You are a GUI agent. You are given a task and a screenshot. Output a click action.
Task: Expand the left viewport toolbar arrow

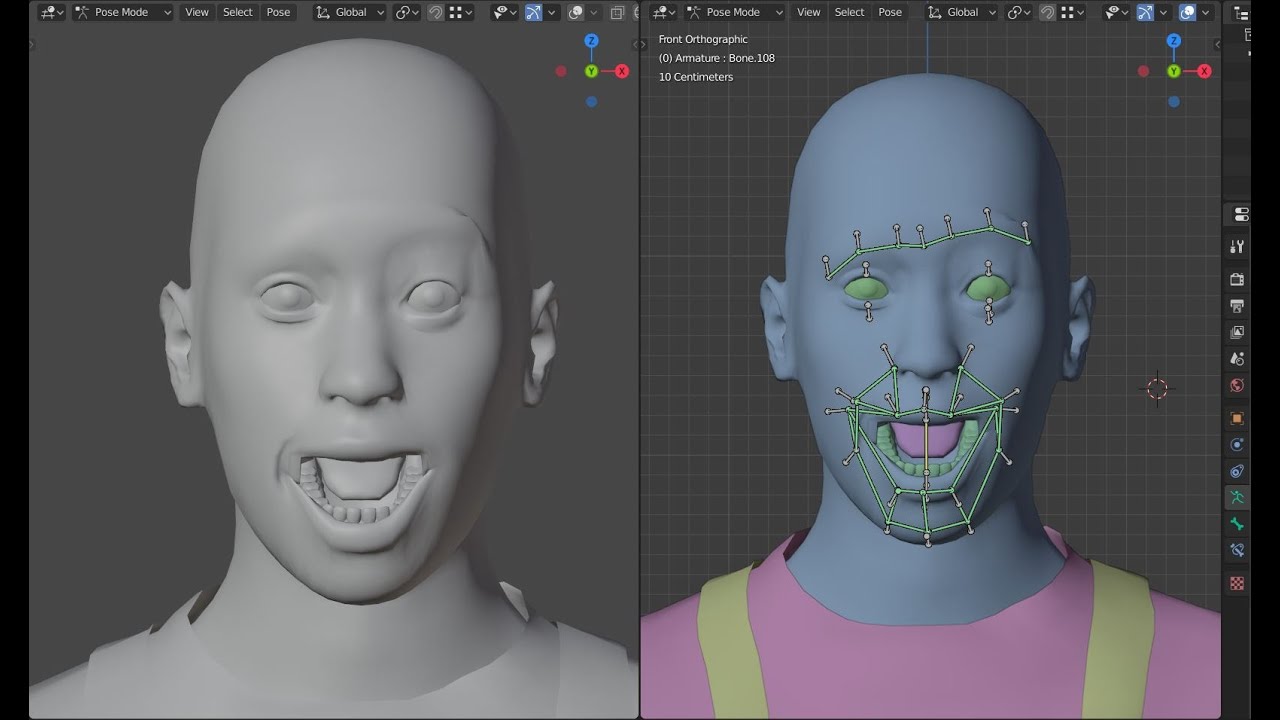tap(33, 44)
